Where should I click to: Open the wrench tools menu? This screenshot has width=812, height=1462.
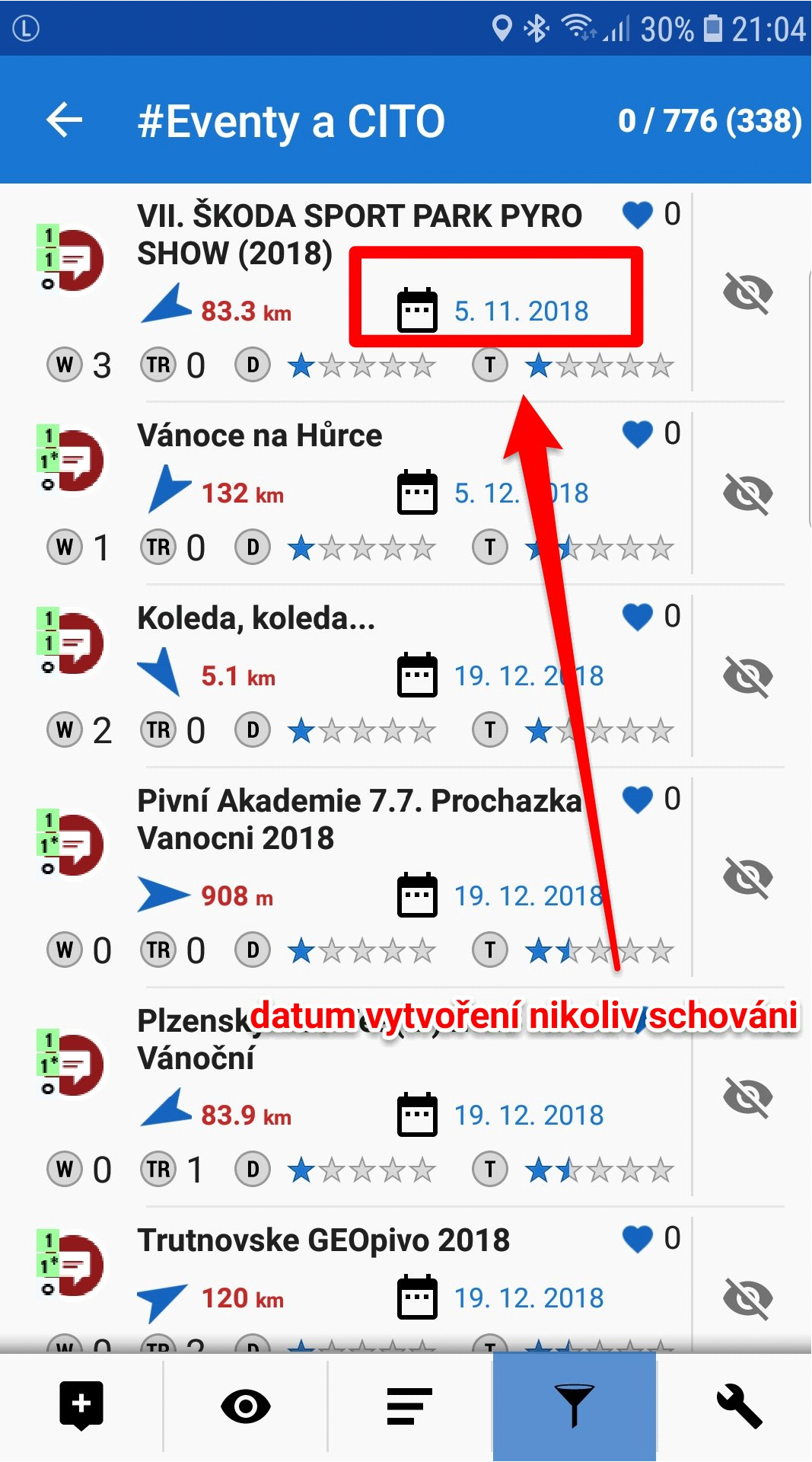739,1406
